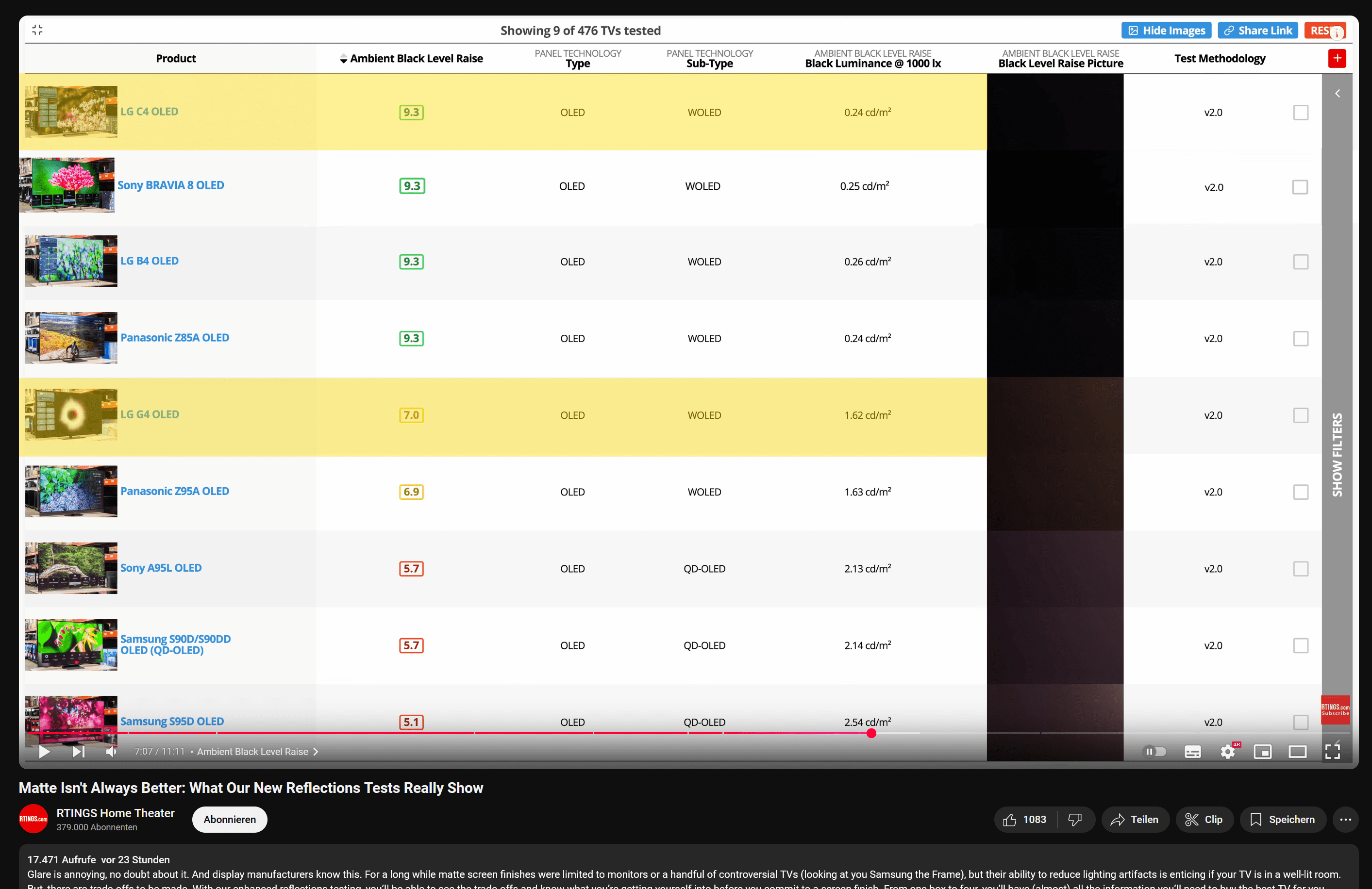This screenshot has height=889, width=1372.
Task: Click Sony BRAVIA 8 OLED thumbnail
Action: [x=67, y=185]
